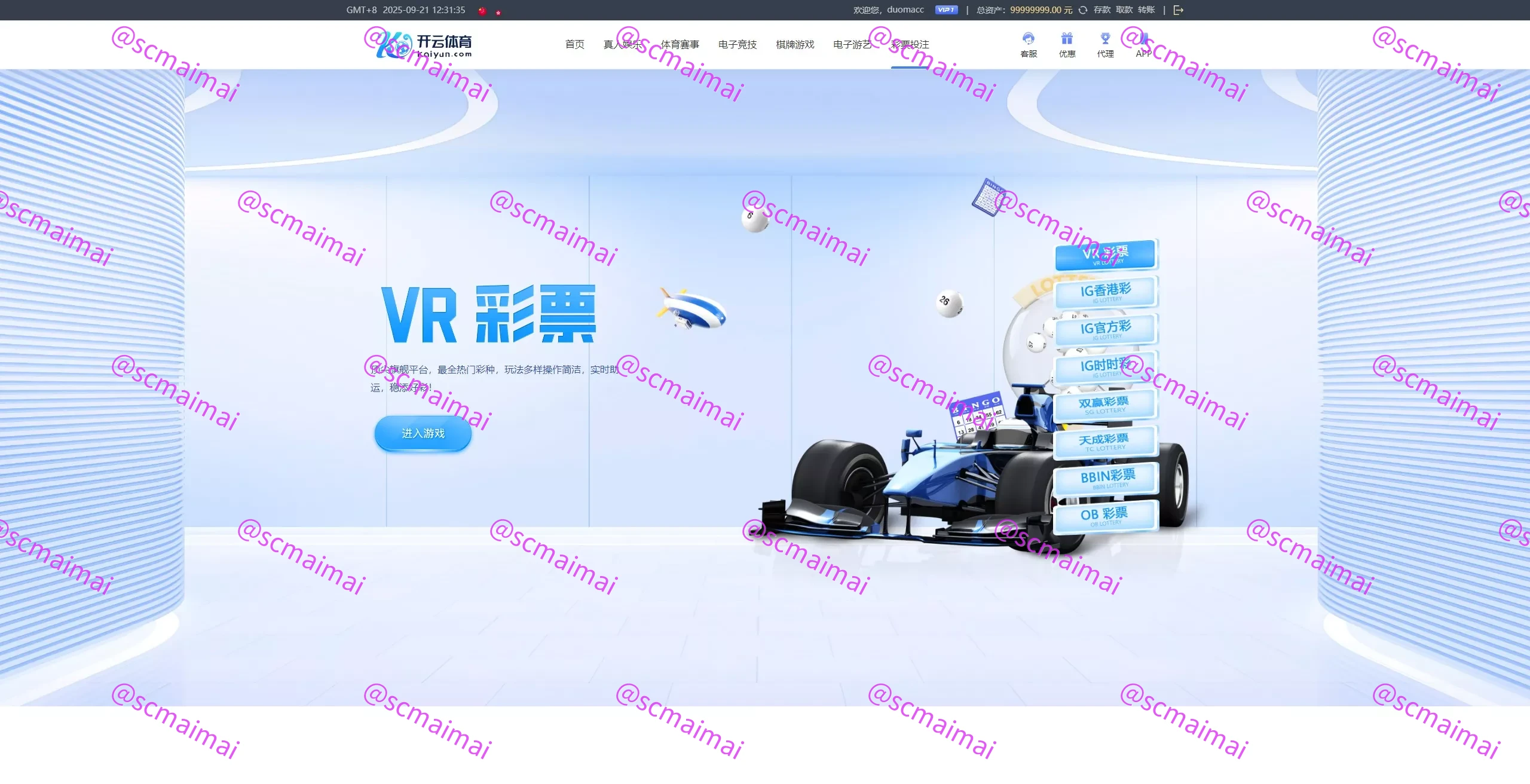Screen dimensions: 1530x784
Task: Open the 棋牌游戏 menu
Action: [x=794, y=44]
